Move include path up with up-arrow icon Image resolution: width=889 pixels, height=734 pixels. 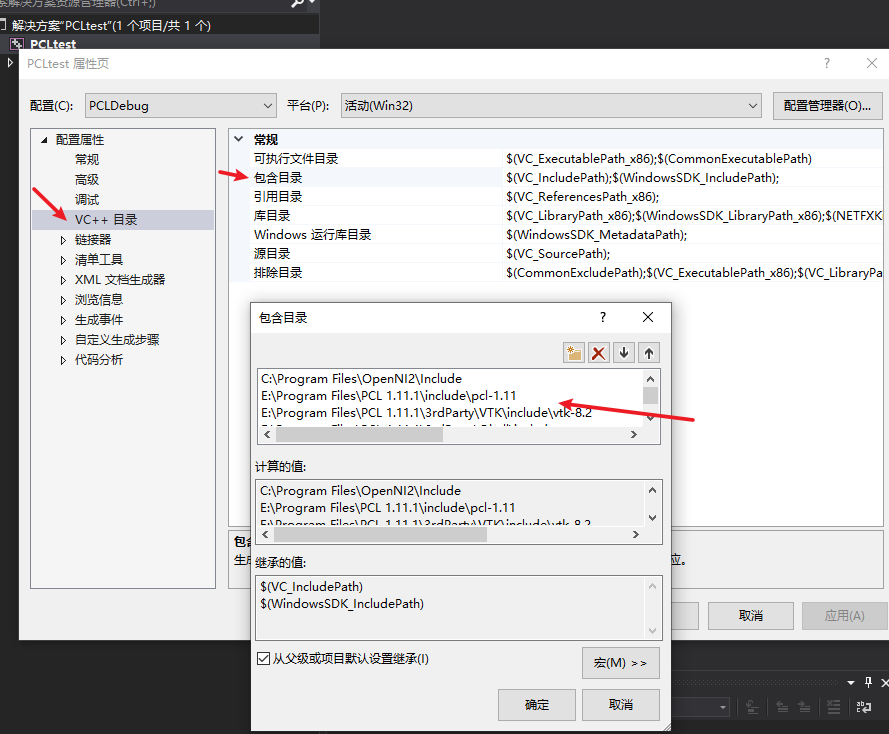(x=648, y=352)
